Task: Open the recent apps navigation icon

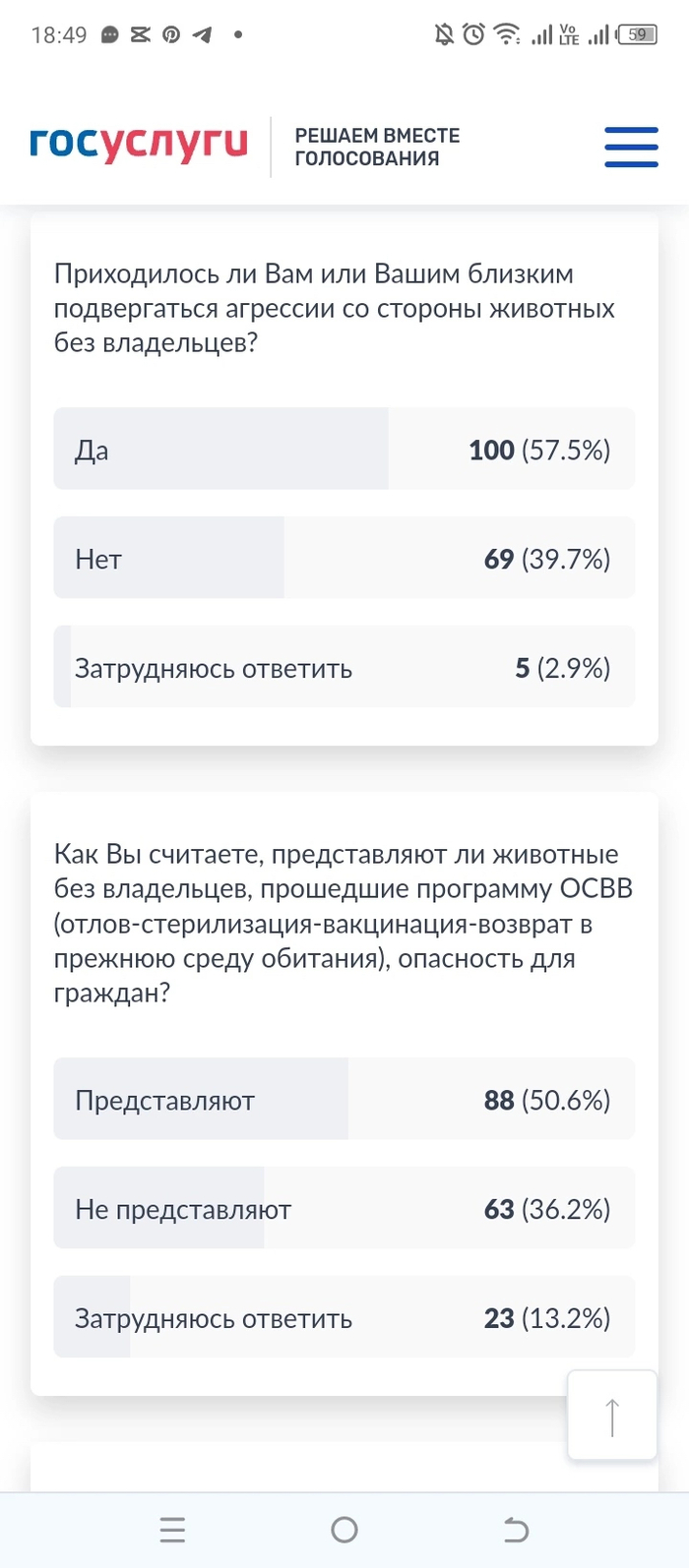Action: pos(172,1530)
